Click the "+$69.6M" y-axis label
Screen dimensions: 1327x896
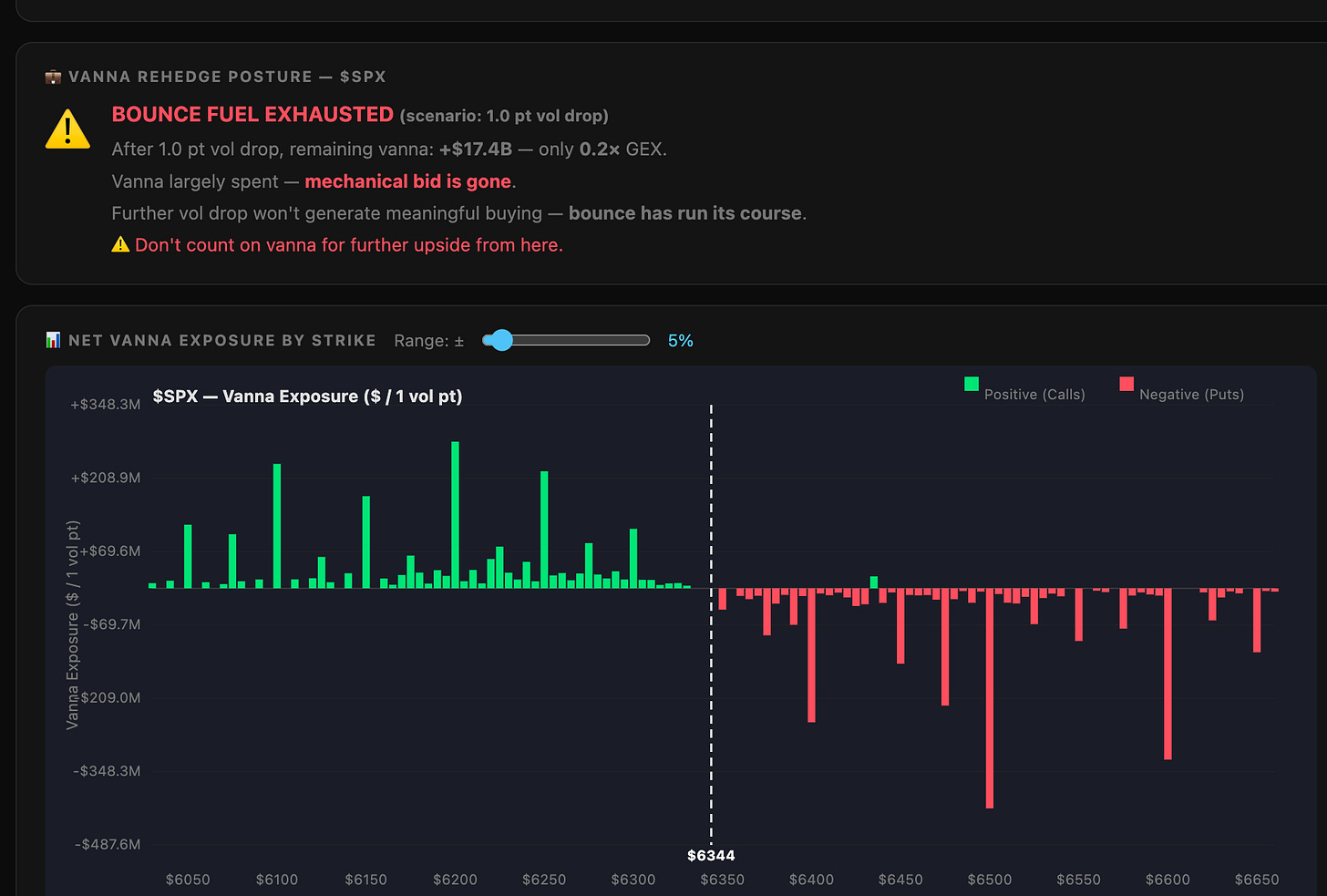tap(111, 551)
